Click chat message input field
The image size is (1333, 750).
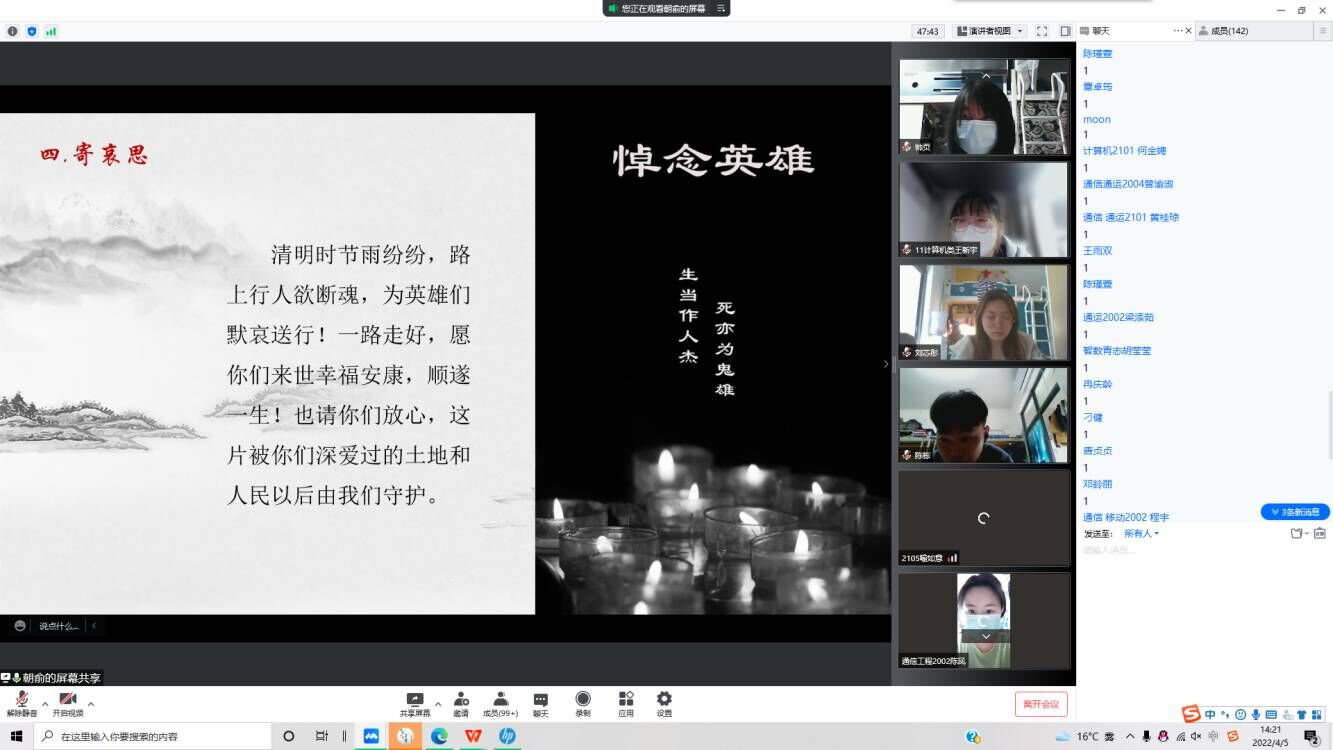point(1200,550)
